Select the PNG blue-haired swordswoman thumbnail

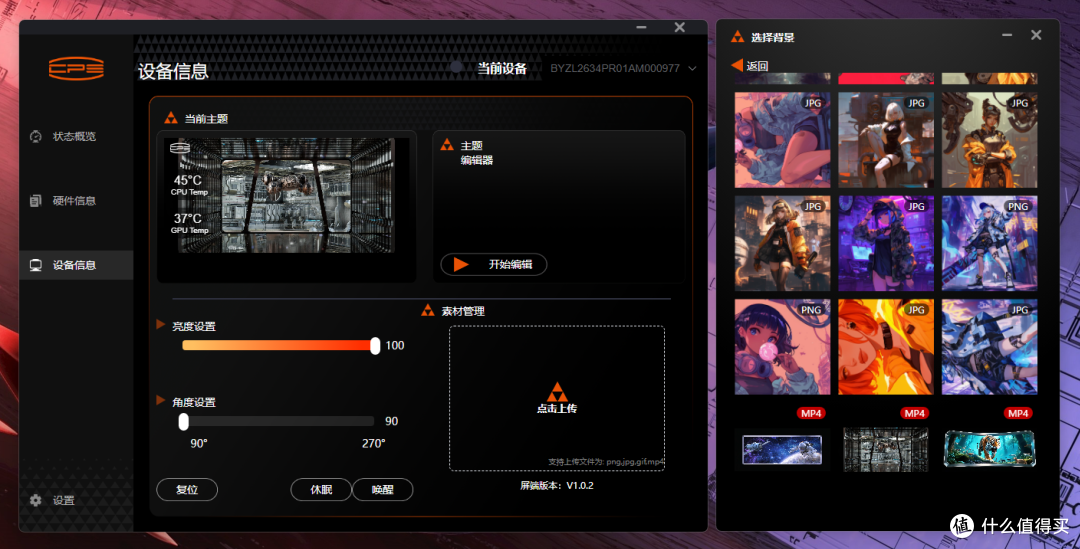point(989,243)
